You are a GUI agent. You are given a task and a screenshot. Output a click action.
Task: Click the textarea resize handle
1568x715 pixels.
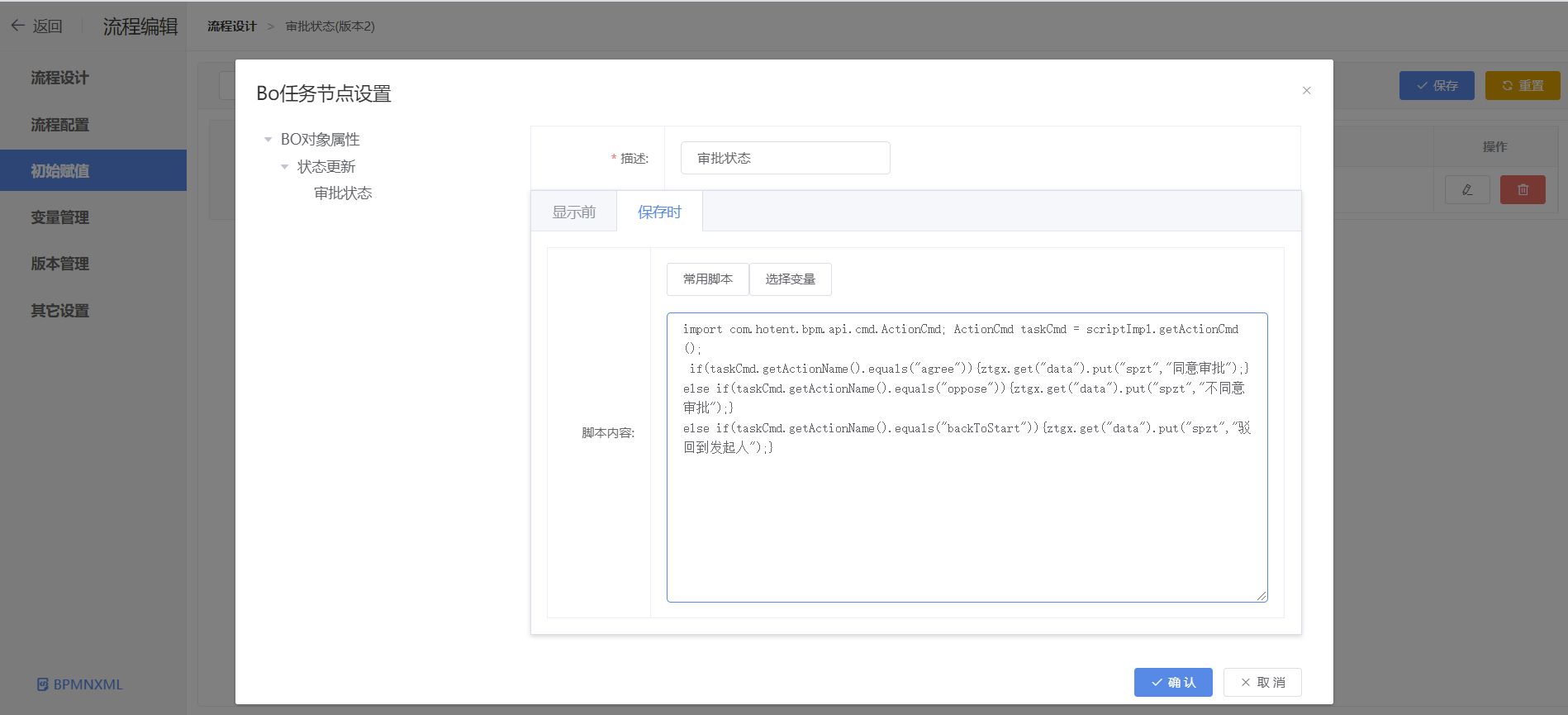tap(1262, 596)
